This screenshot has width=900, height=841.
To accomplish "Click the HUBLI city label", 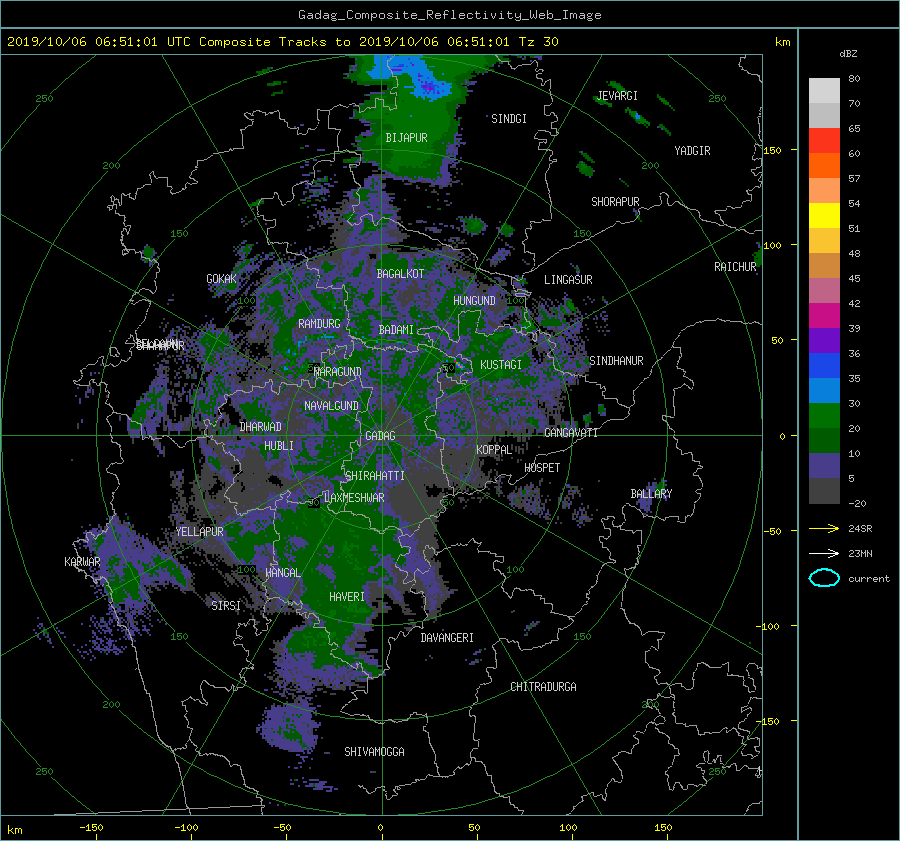I will point(279,445).
